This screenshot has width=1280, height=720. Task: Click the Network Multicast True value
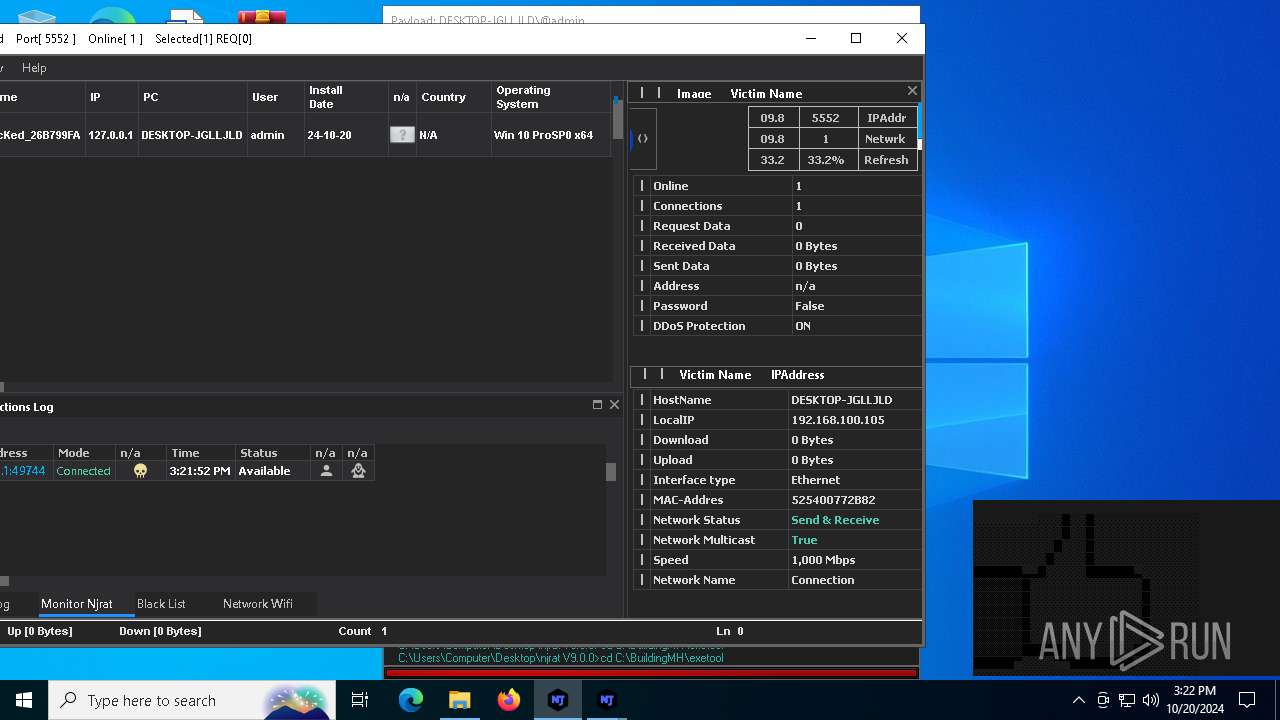804,540
